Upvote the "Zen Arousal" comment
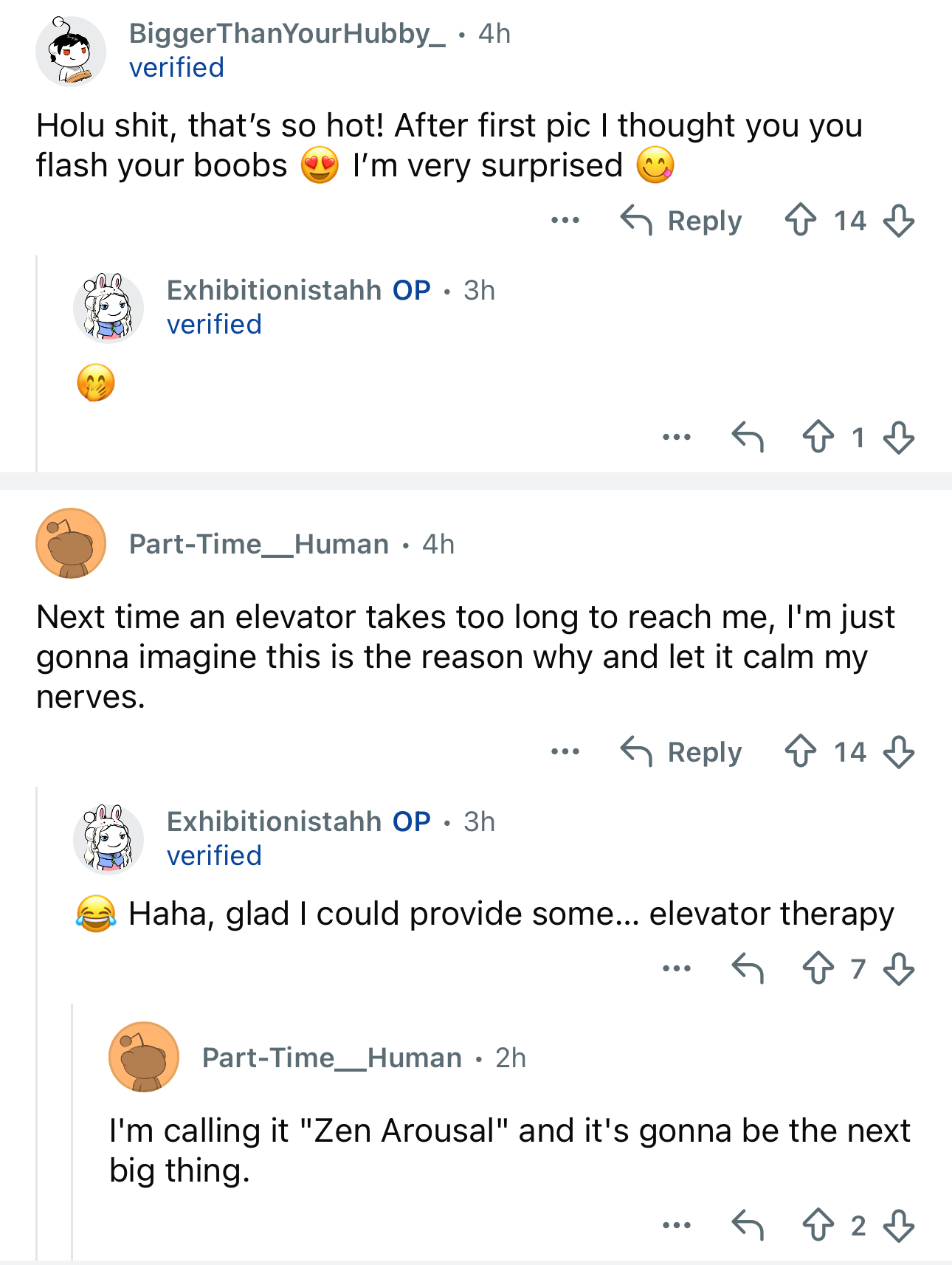The image size is (952, 1265). 818,1225
